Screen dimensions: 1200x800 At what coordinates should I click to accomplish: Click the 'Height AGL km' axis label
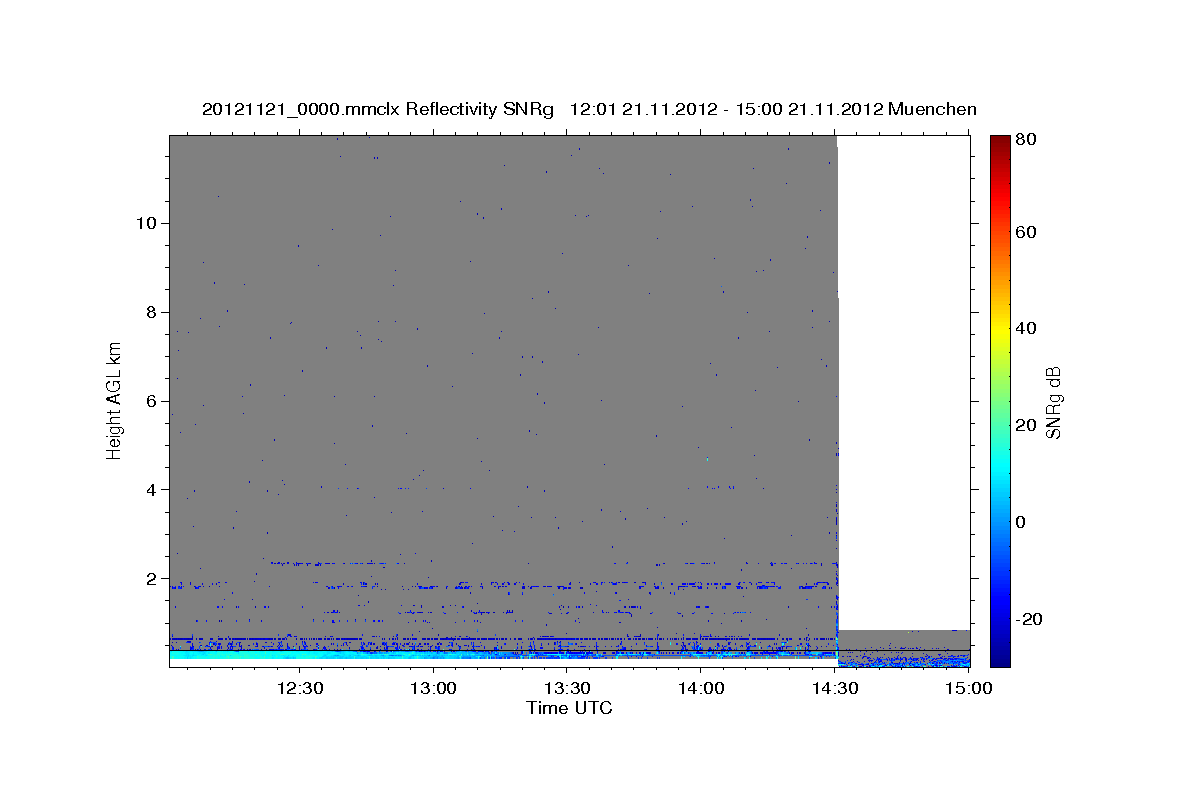pyautogui.click(x=115, y=399)
